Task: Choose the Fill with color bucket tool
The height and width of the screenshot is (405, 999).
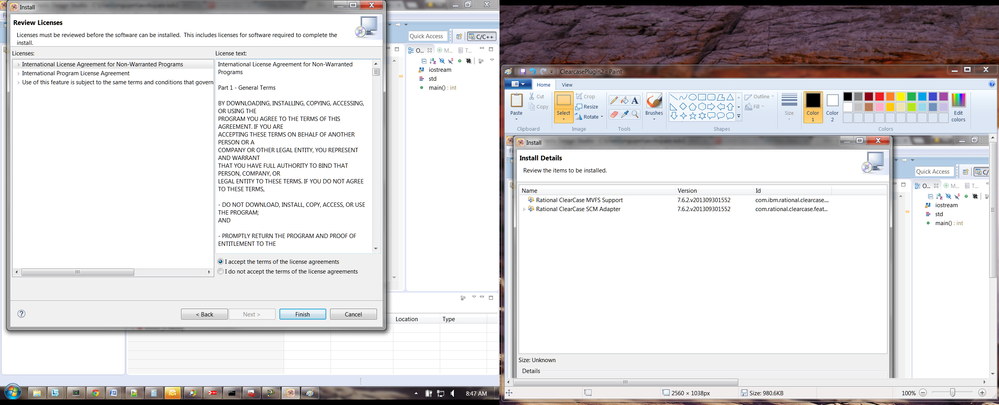Action: click(624, 100)
